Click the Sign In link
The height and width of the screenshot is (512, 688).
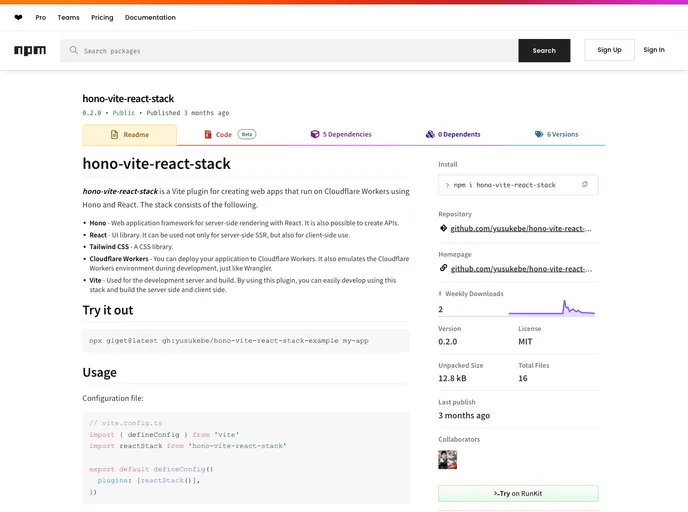[x=654, y=50]
